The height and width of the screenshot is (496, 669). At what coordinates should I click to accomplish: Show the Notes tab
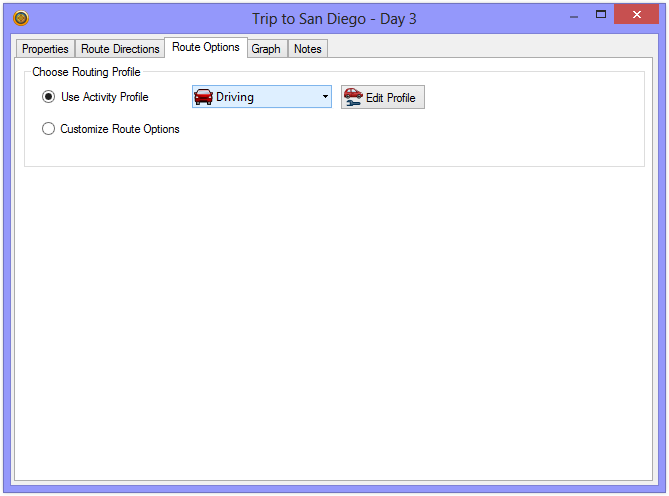pyautogui.click(x=308, y=49)
